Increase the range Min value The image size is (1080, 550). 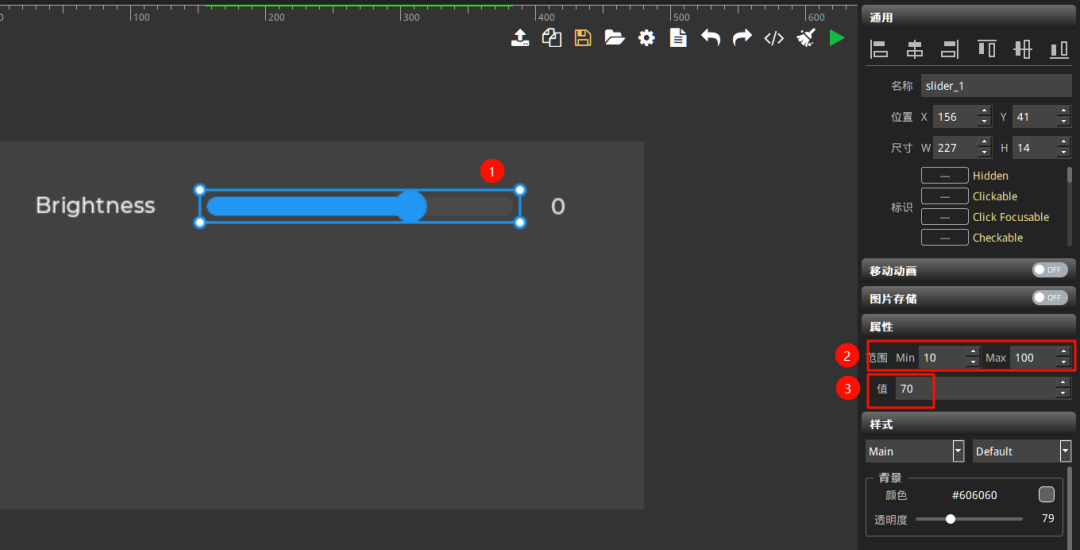(x=973, y=352)
